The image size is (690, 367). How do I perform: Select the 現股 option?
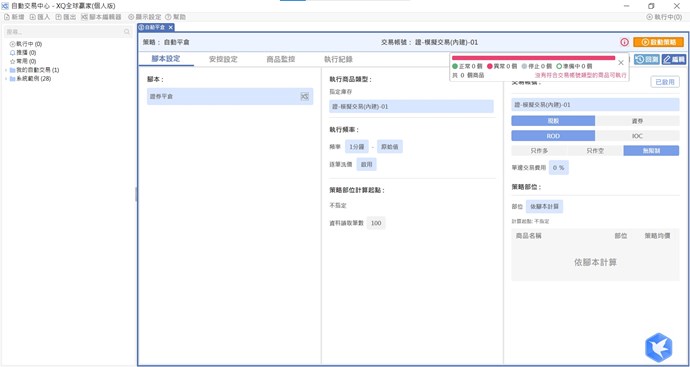[553, 121]
